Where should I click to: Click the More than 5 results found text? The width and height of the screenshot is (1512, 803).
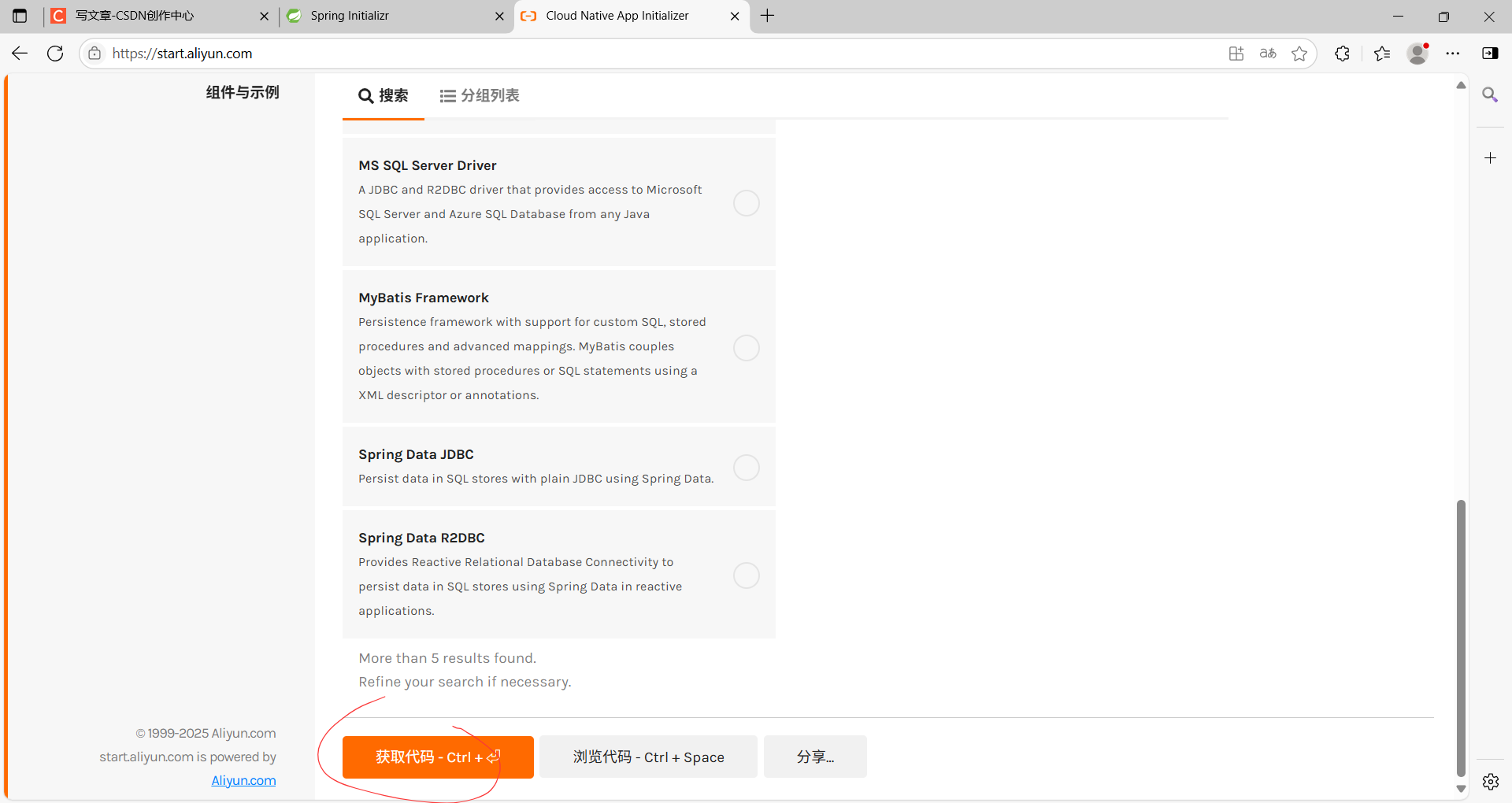point(447,658)
